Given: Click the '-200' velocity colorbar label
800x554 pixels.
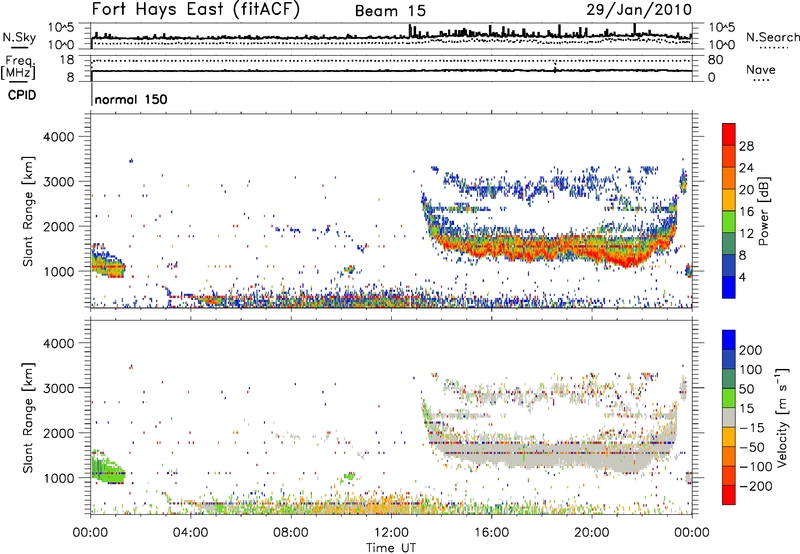Looking at the screenshot, I should (755, 486).
